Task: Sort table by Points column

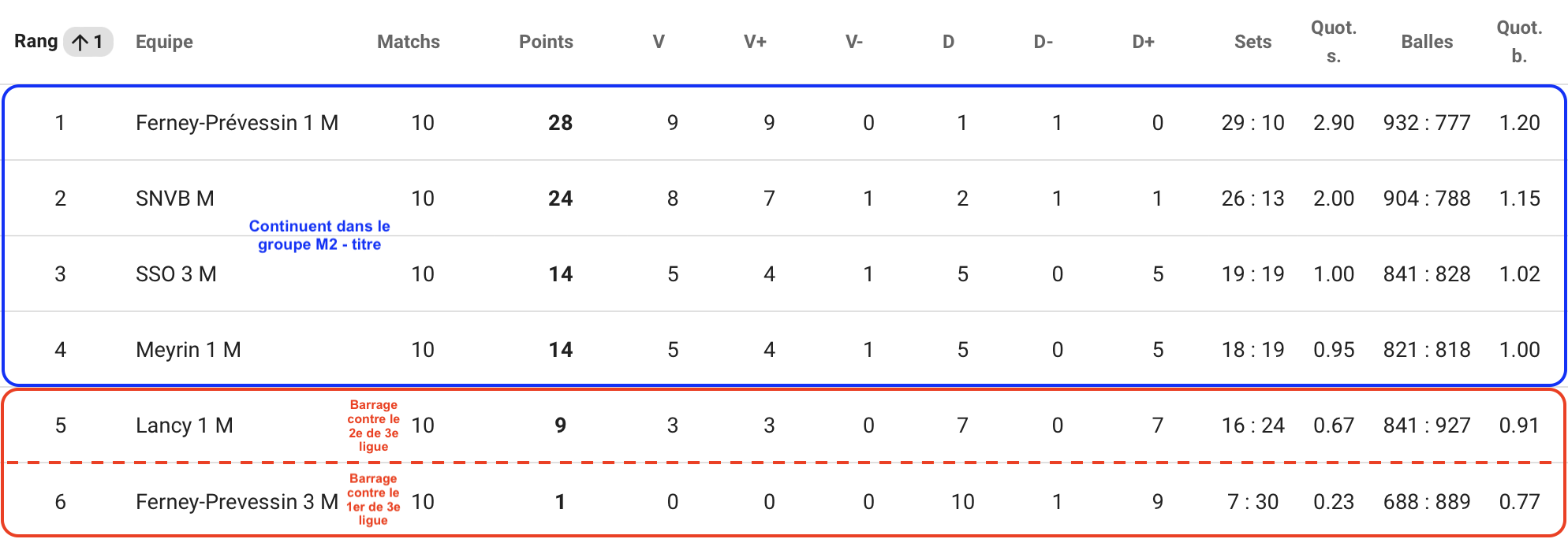Action: (546, 42)
